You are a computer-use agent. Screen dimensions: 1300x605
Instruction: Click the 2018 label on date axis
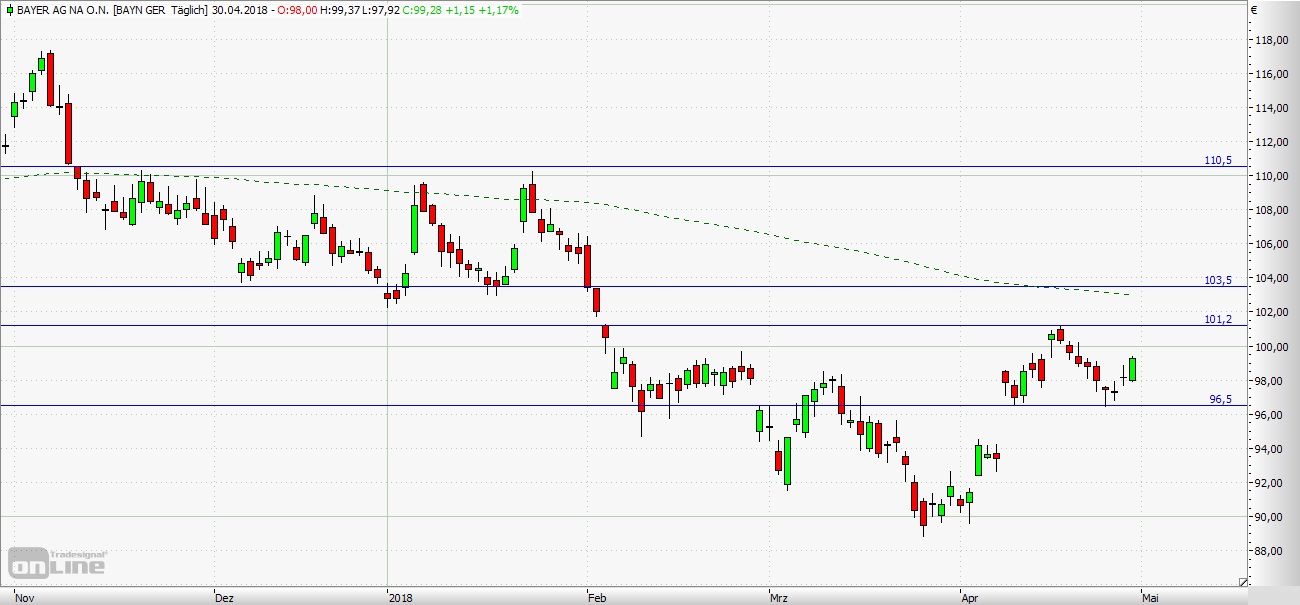(402, 597)
